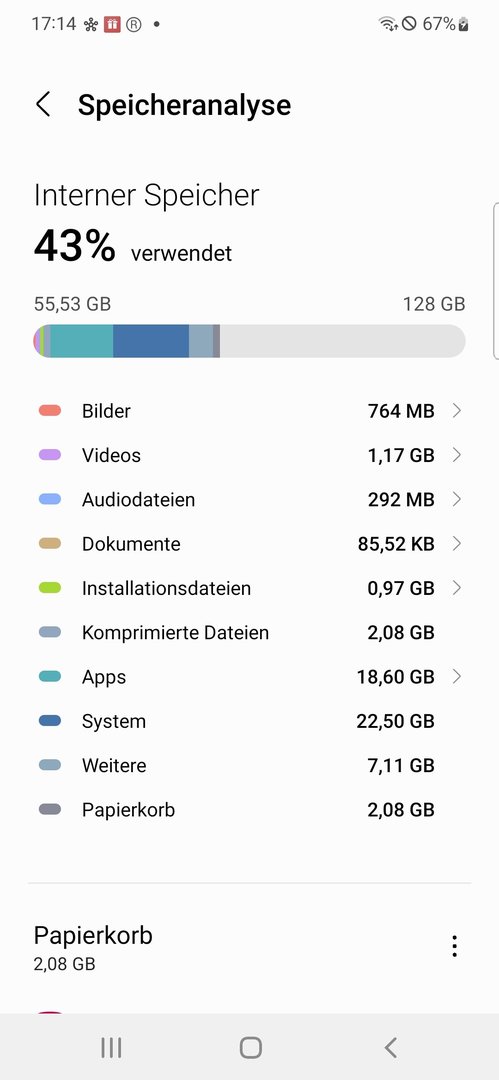Open the Dokumente storage entry
This screenshot has height=1080, width=499.
pos(250,544)
